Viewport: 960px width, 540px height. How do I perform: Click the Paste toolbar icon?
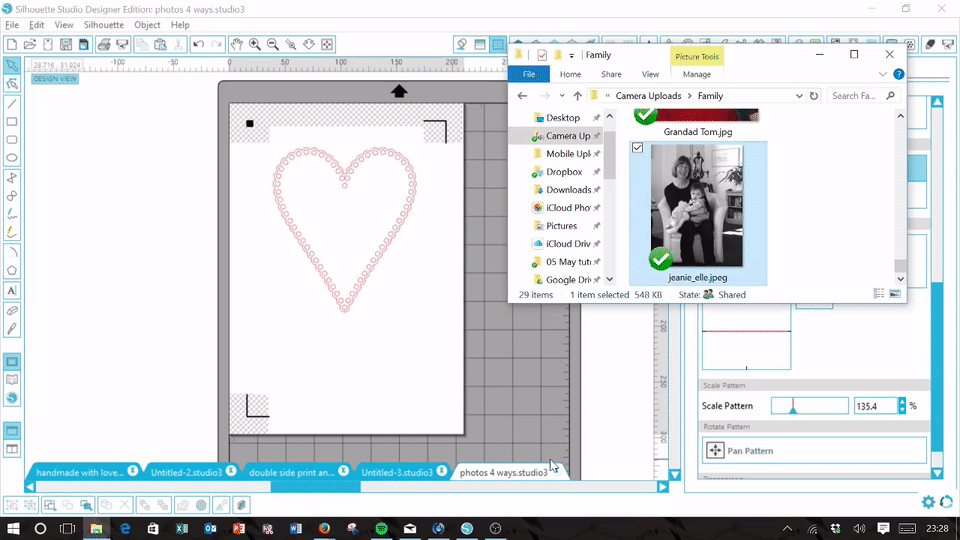point(160,44)
